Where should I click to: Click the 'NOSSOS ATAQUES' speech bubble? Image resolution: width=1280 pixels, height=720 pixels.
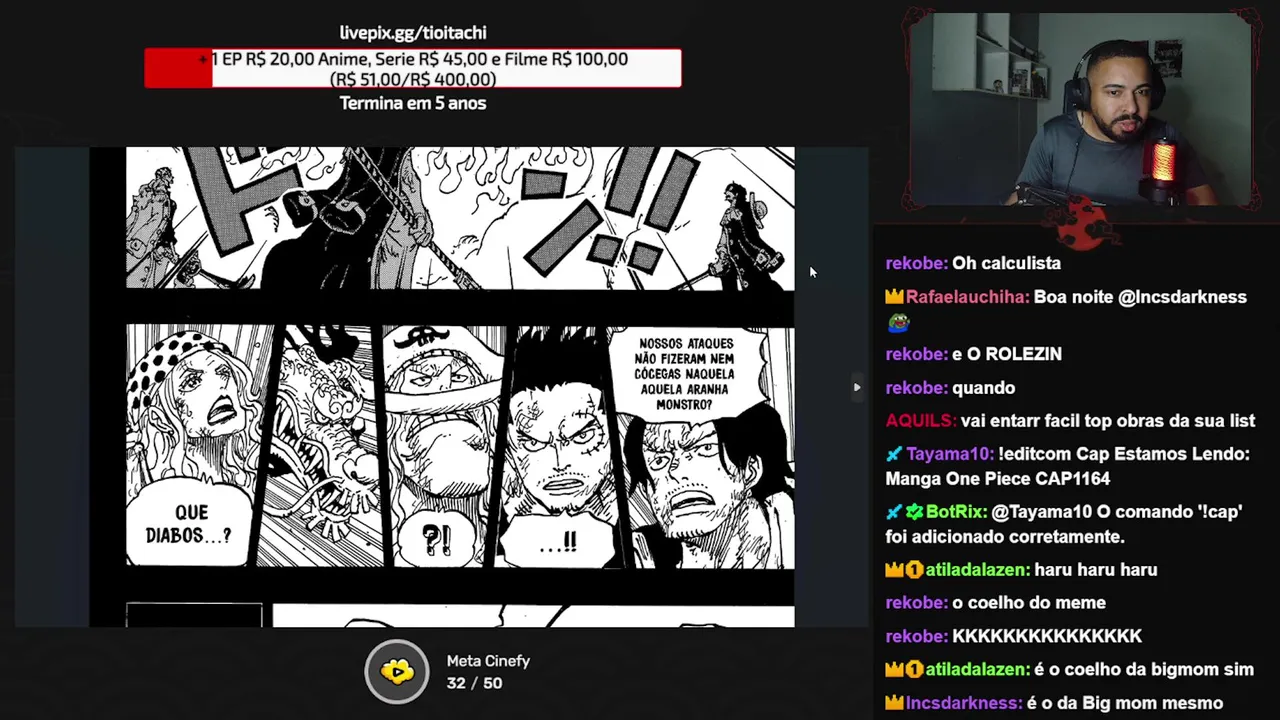tap(686, 374)
